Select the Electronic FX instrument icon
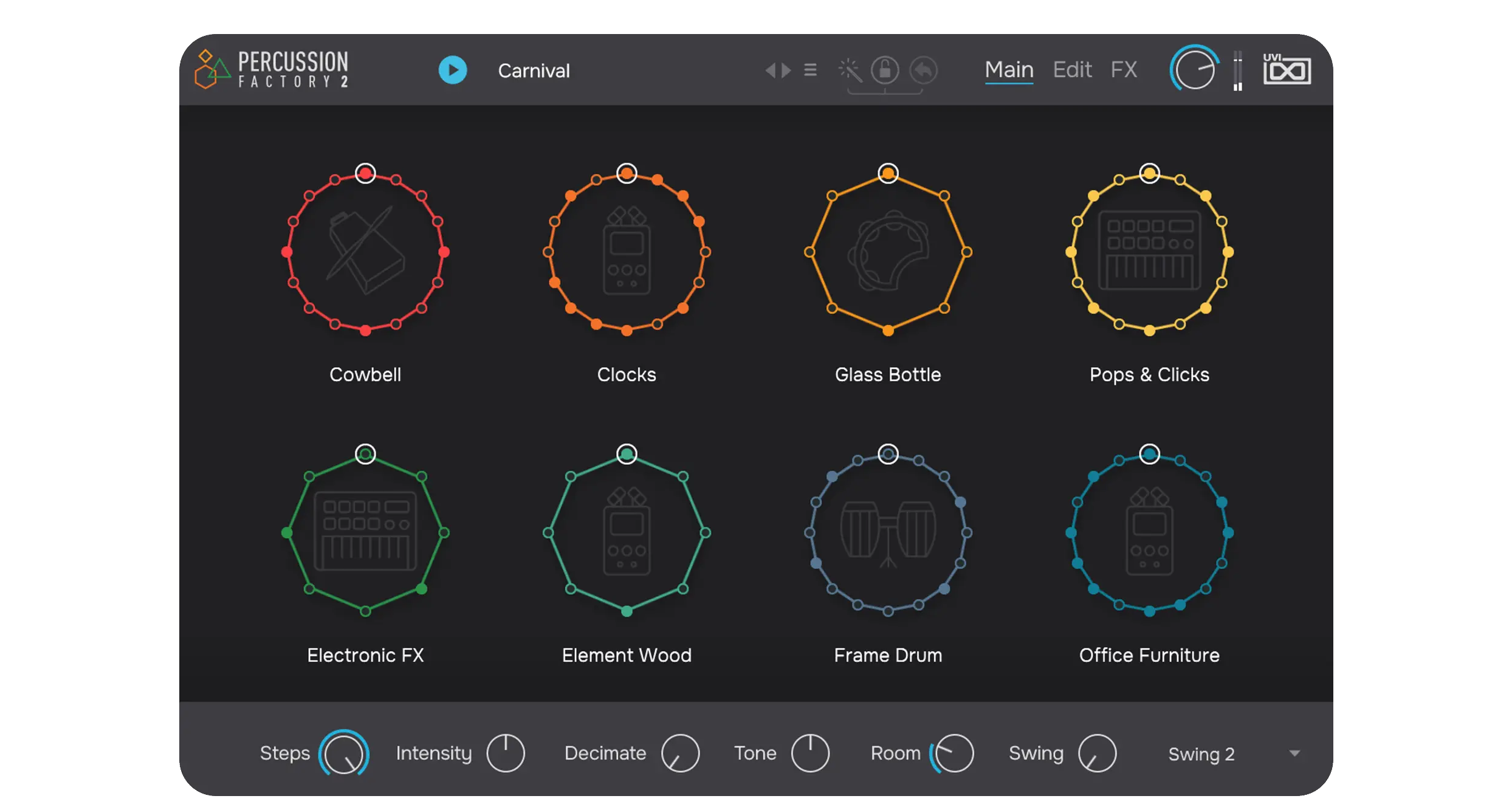 (365, 532)
